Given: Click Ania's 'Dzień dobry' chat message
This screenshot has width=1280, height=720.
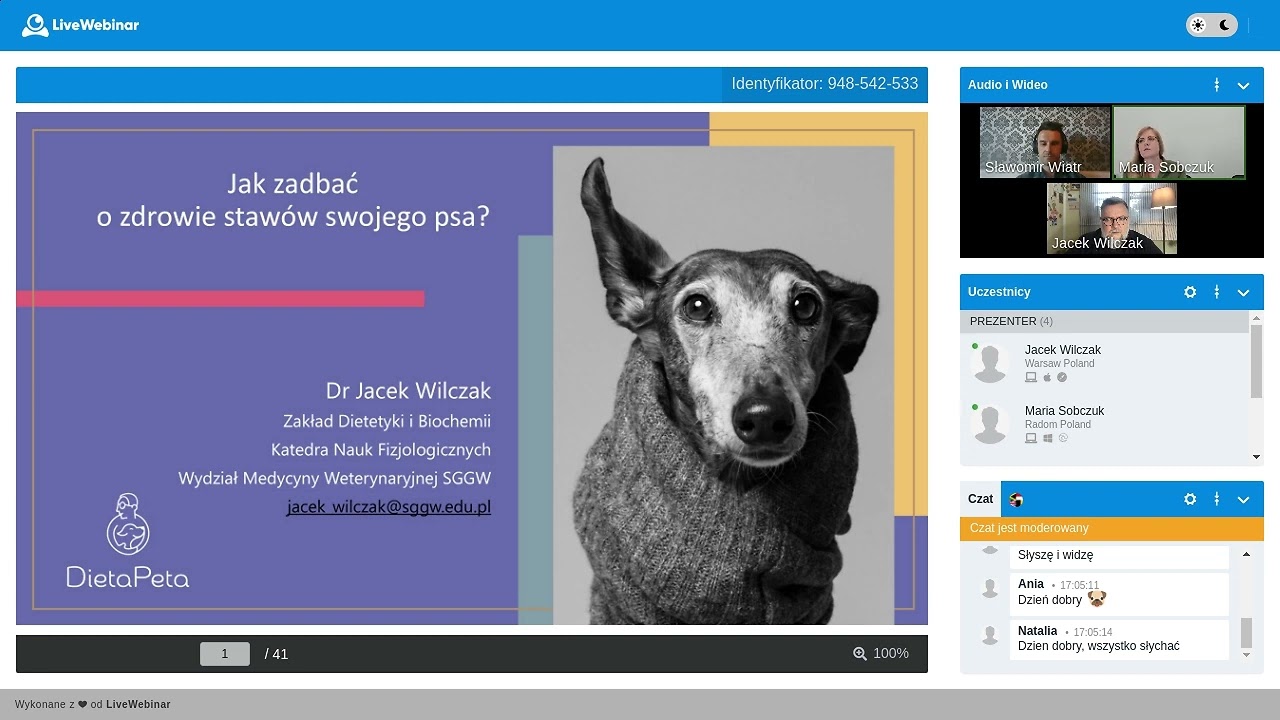Looking at the screenshot, I should coord(1119,593).
